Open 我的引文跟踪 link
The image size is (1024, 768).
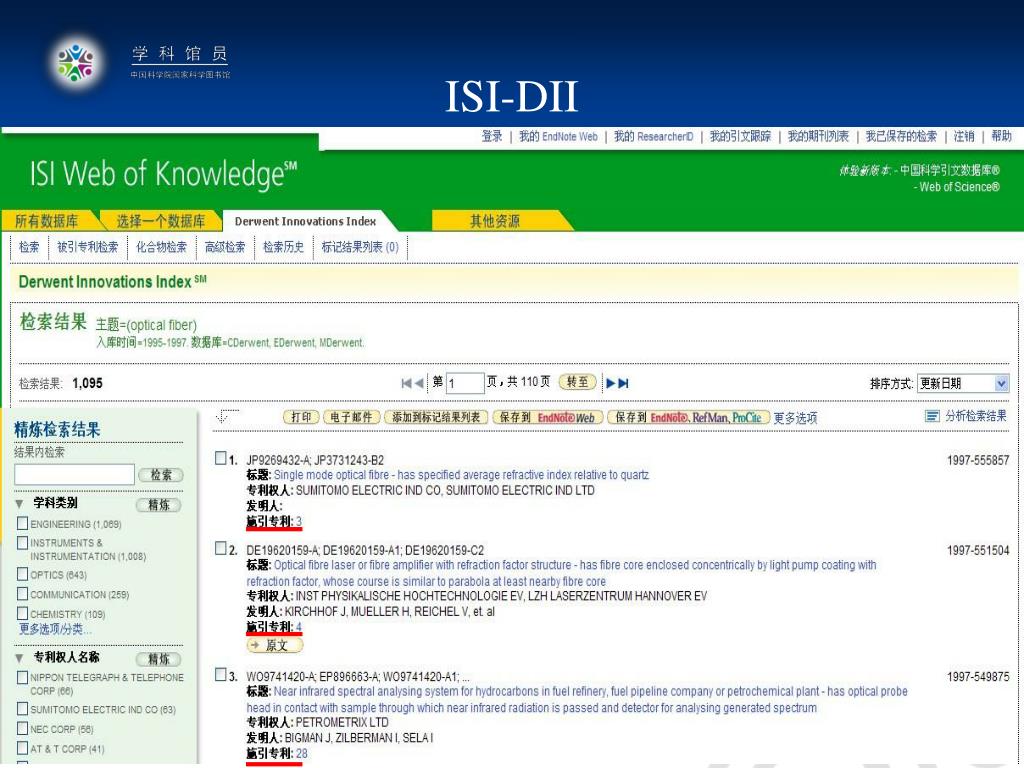click(x=741, y=136)
